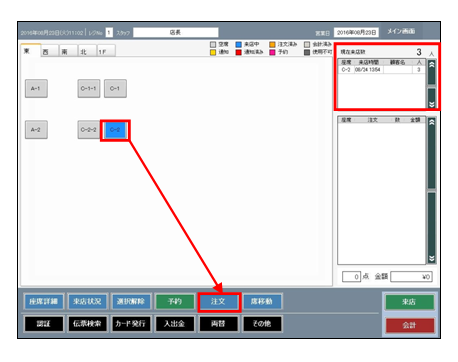Click page-down arrow in visitor list scrollbar

[x=432, y=98]
